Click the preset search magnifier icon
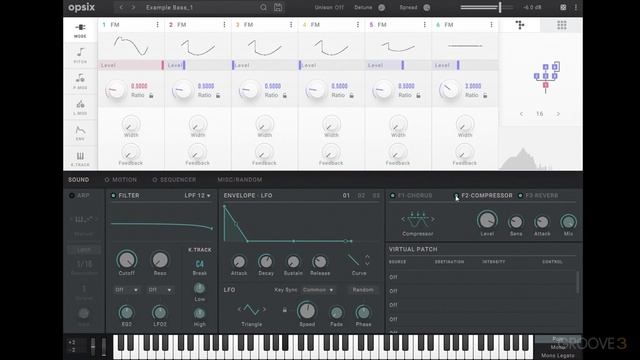Viewport: 640px width, 360px height. coord(264,7)
